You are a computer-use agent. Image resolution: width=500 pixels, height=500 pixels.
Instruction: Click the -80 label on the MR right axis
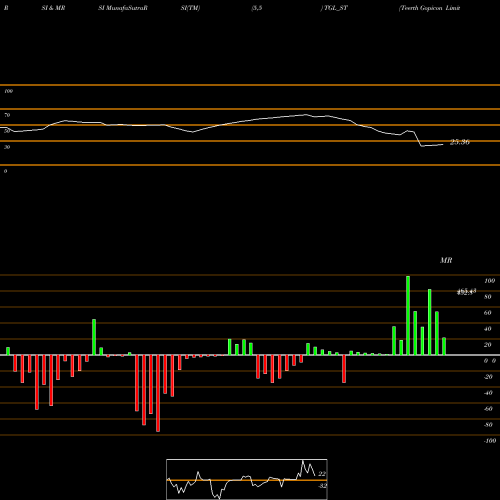pos(488,425)
